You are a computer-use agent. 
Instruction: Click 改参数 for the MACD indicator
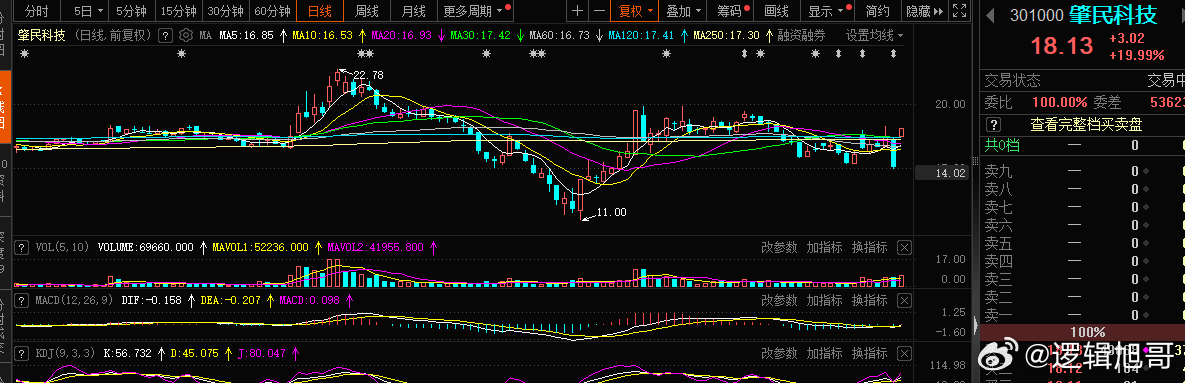[x=779, y=301]
